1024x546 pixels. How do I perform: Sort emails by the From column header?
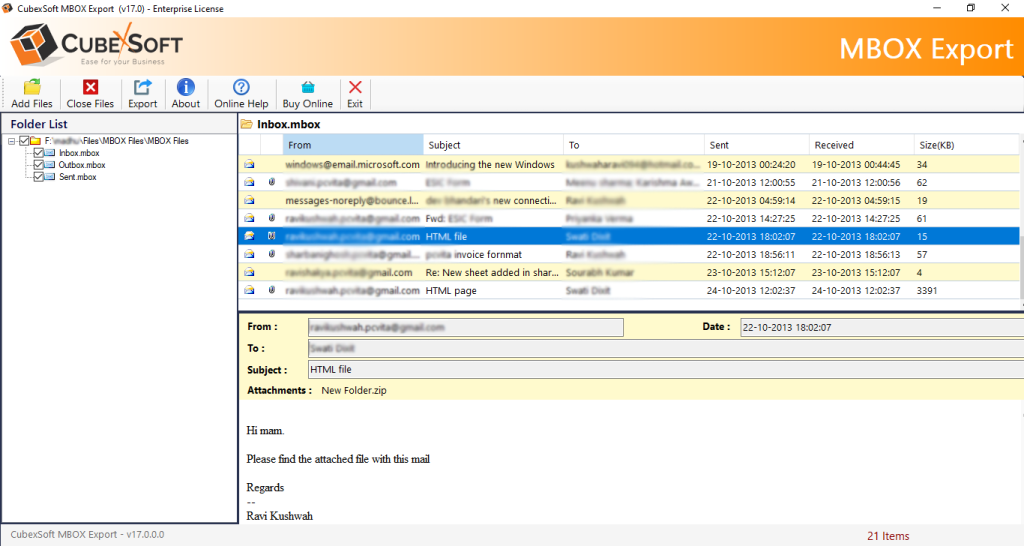click(353, 145)
